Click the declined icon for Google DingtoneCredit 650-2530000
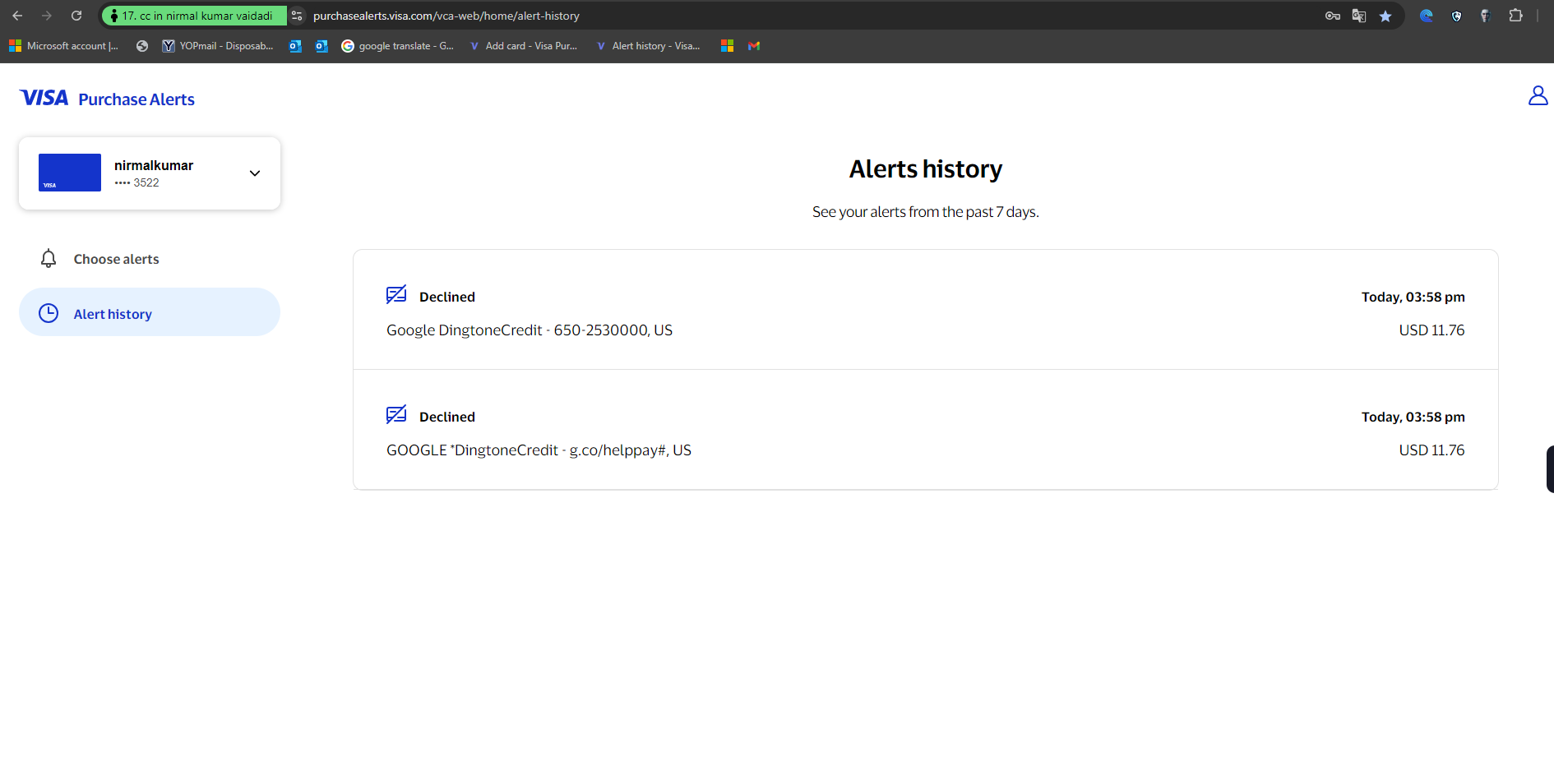The width and height of the screenshot is (1554, 784). (x=396, y=295)
